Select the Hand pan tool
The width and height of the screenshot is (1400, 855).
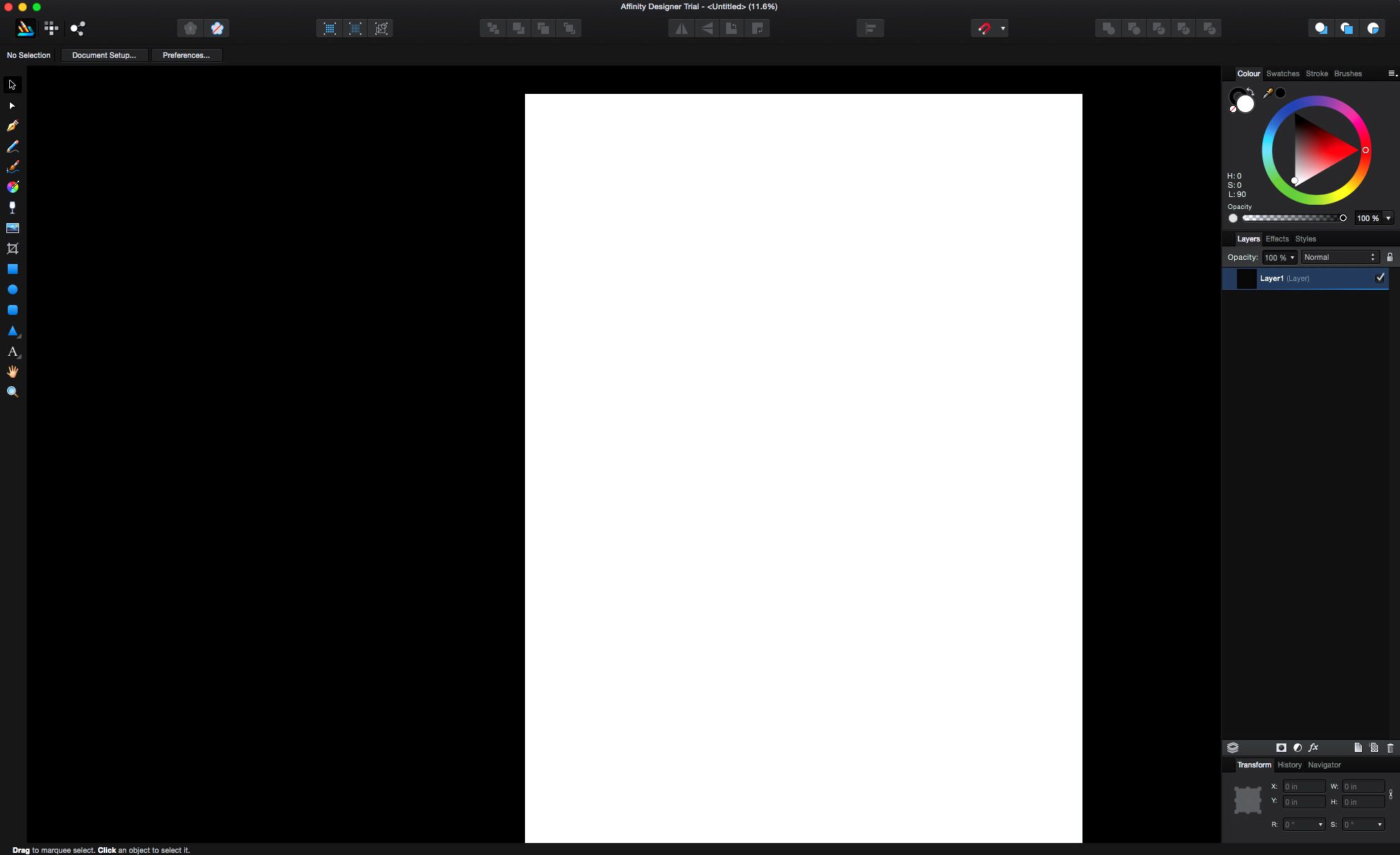(x=12, y=372)
